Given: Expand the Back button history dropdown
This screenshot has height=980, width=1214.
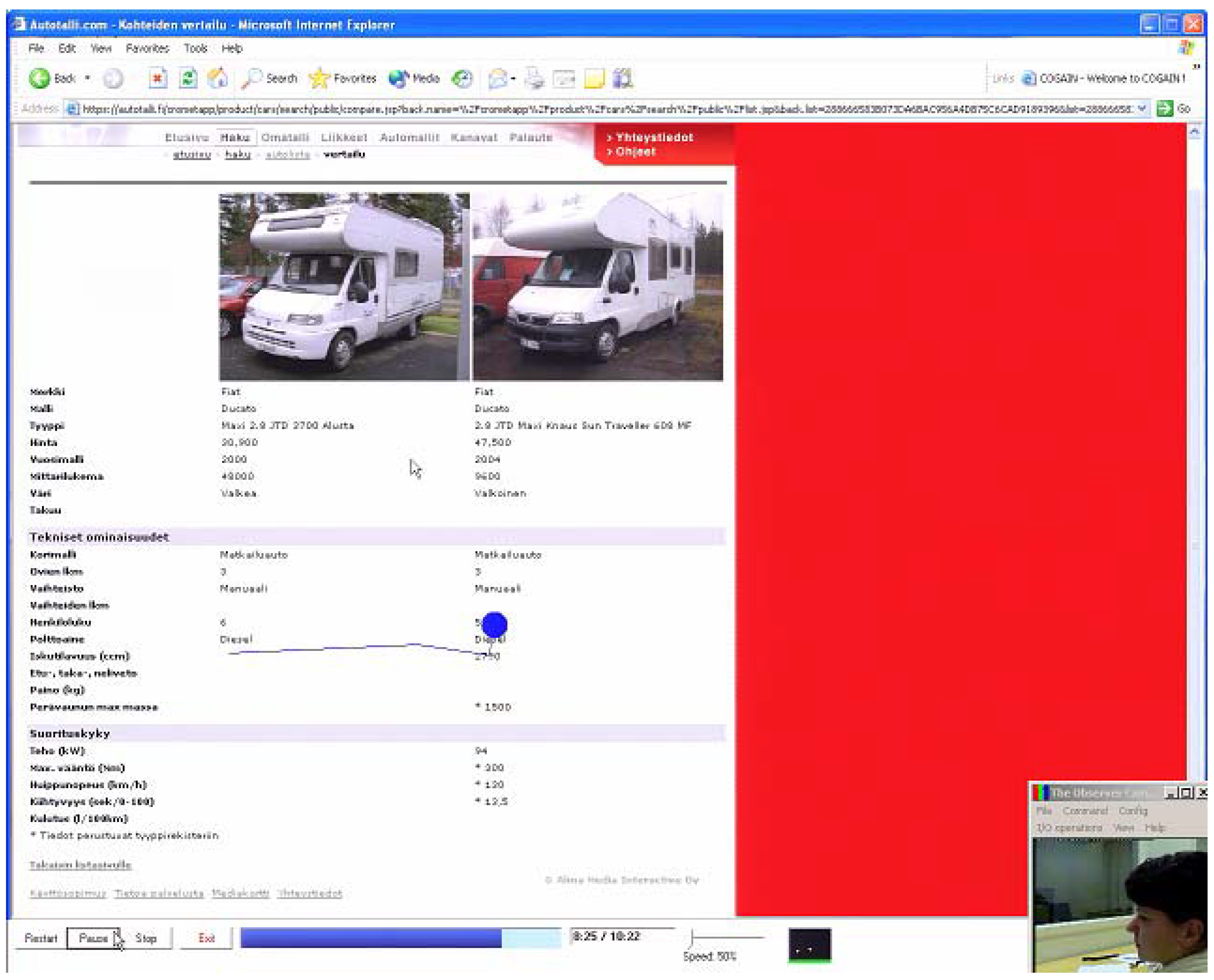Looking at the screenshot, I should 88,79.
